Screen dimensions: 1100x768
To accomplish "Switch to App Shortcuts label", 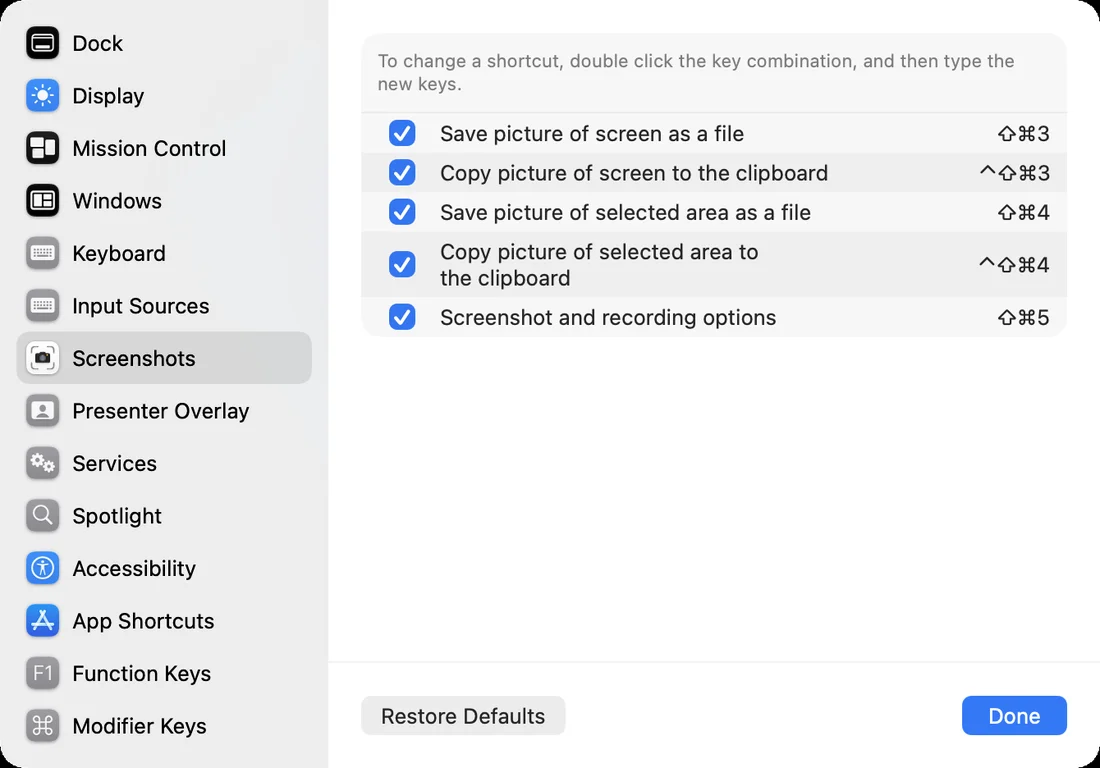I will [x=143, y=621].
